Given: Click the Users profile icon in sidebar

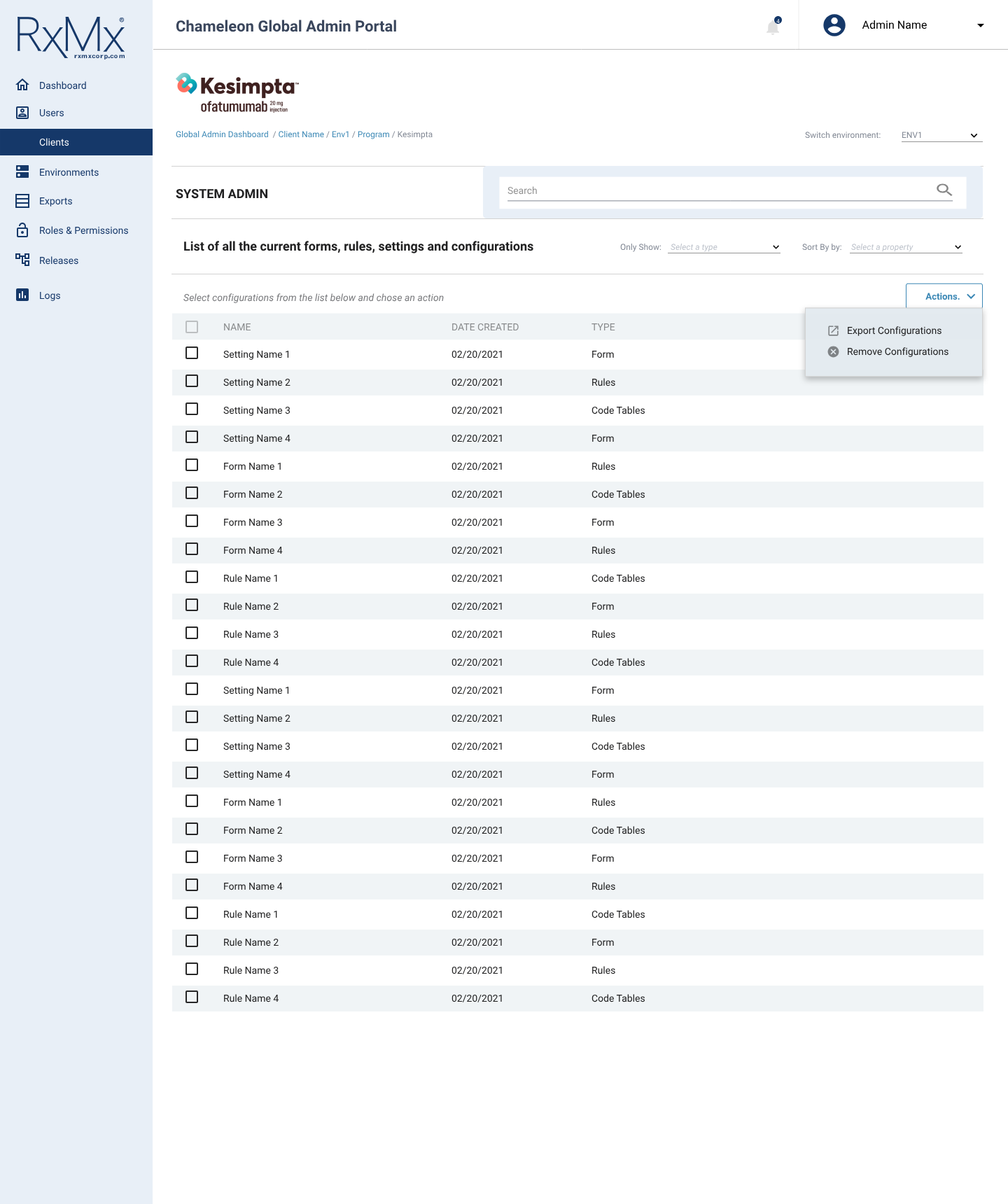Looking at the screenshot, I should tap(22, 113).
